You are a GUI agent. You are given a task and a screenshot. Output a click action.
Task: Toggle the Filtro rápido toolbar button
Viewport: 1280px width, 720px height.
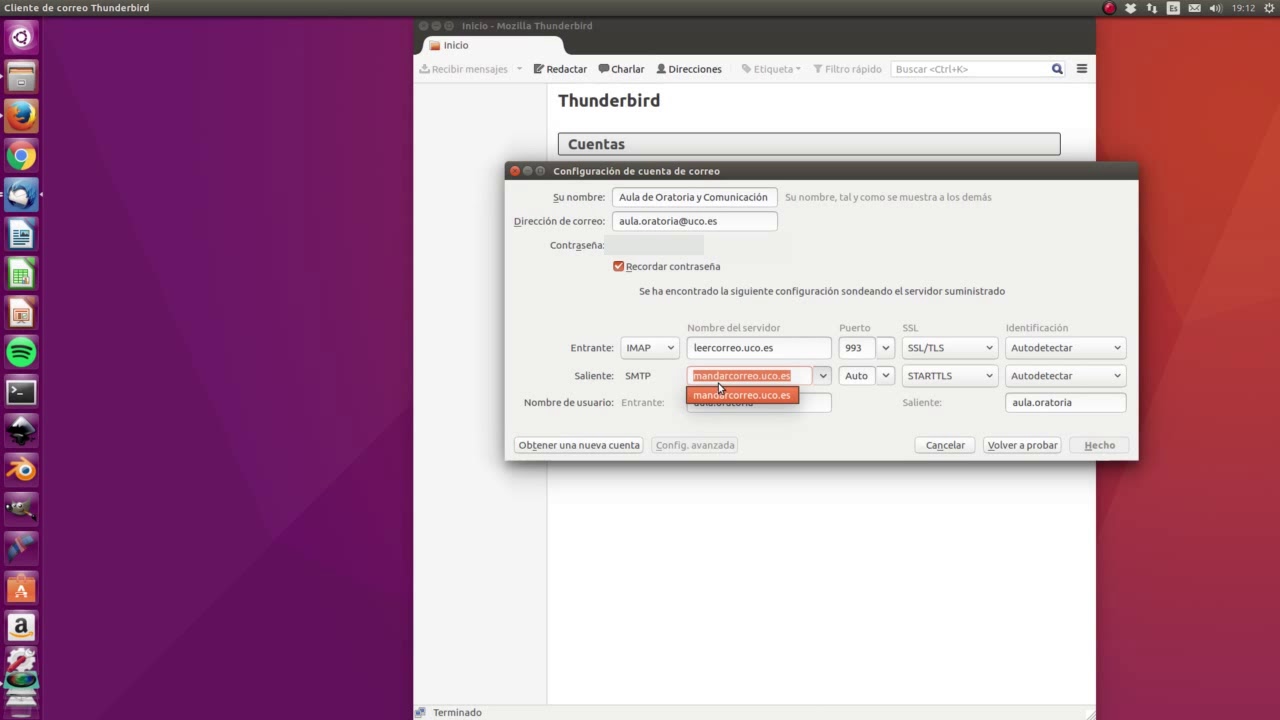(847, 69)
